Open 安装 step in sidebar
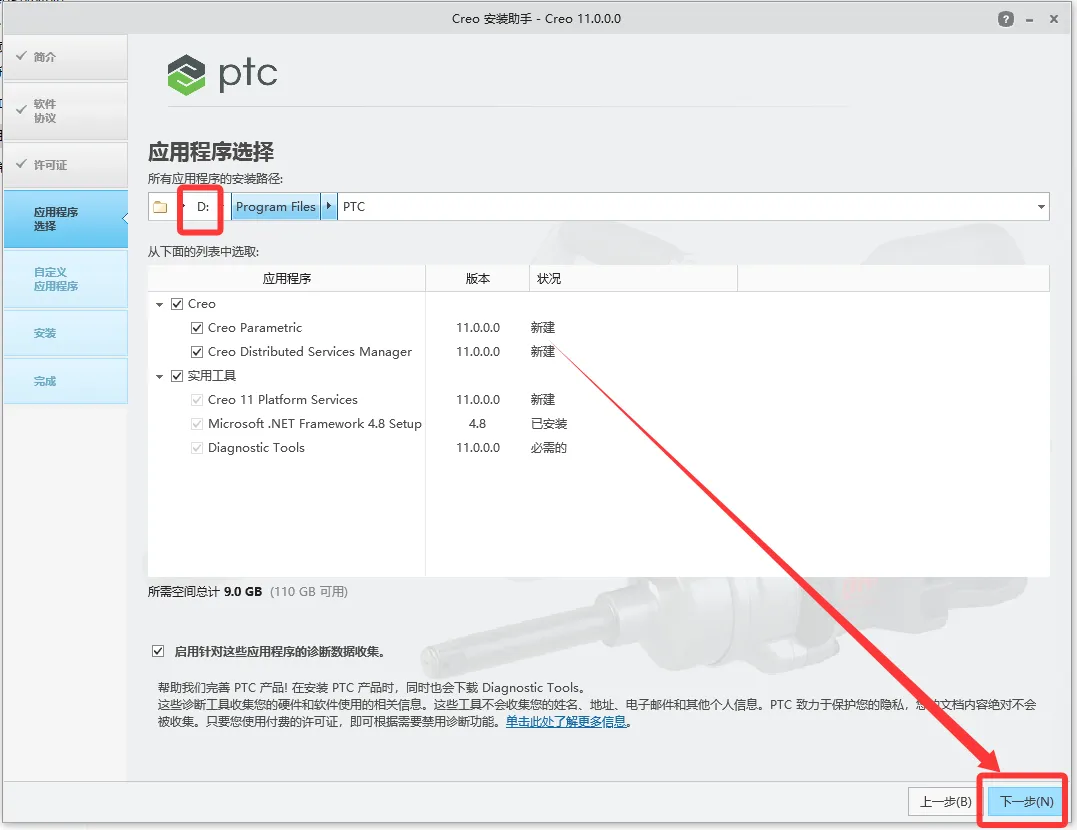 click(66, 333)
